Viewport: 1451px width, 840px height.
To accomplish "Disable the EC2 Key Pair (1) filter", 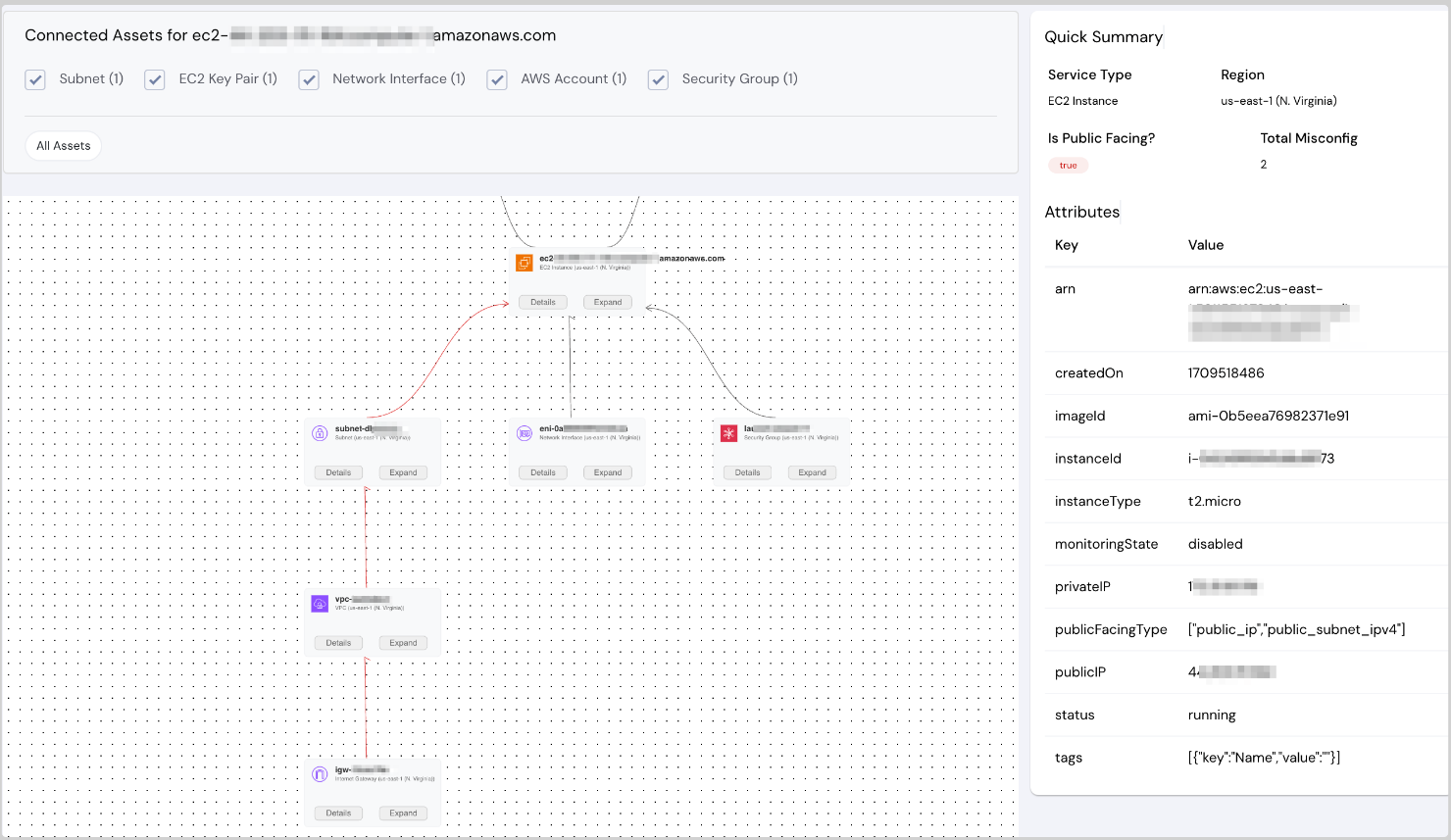I will 154,79.
